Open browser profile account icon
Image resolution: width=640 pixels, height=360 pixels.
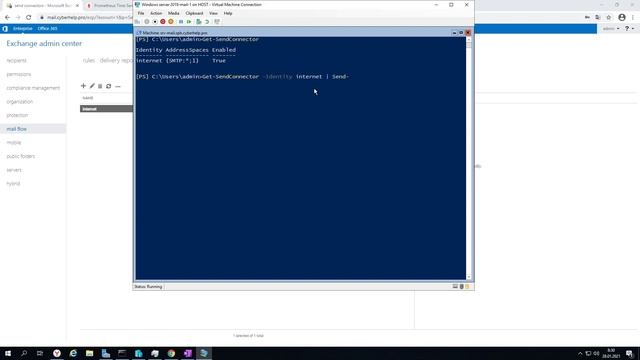pyautogui.click(x=622, y=18)
